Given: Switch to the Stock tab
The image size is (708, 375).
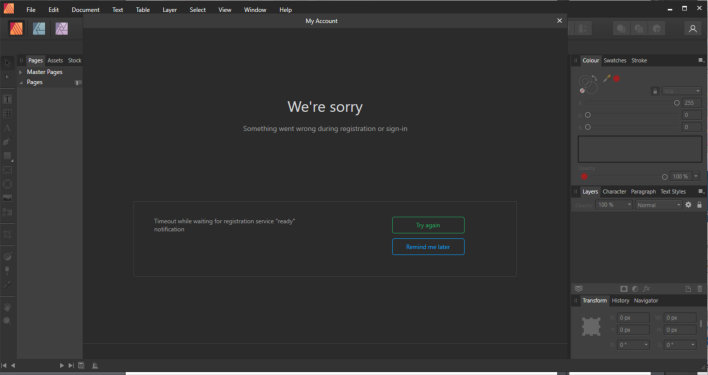Looking at the screenshot, I should (75, 60).
